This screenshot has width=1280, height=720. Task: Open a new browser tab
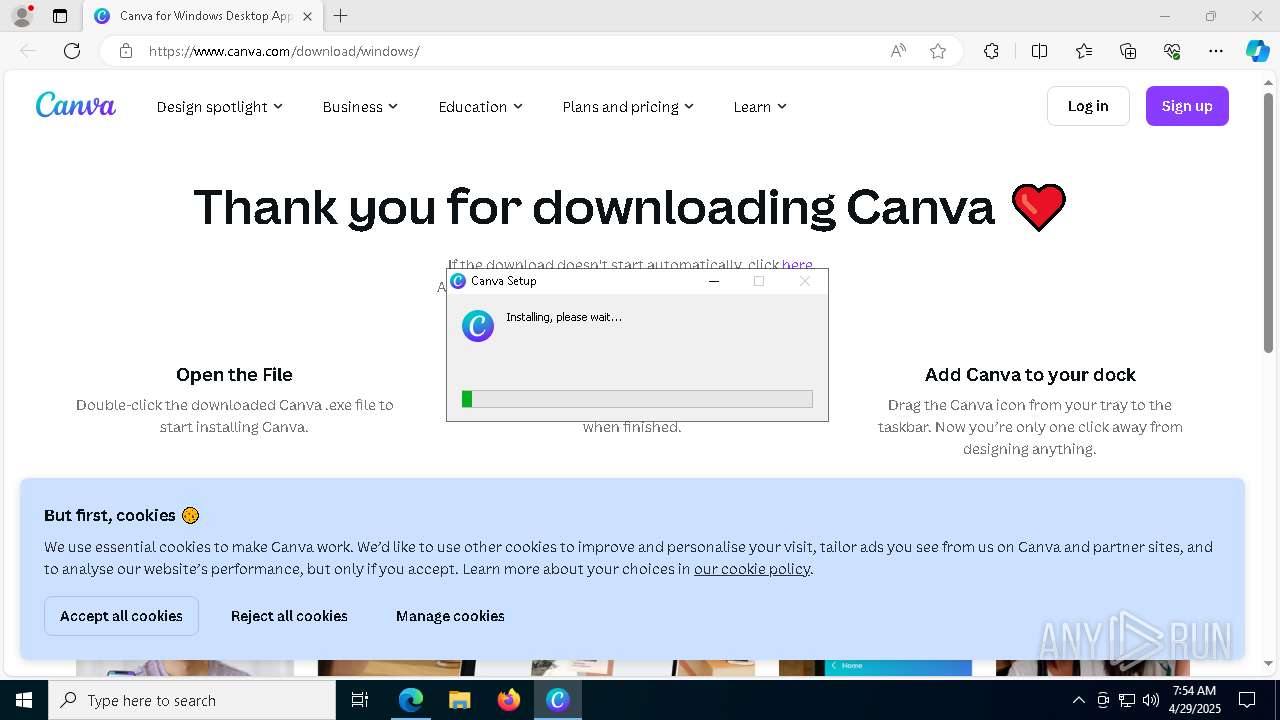pos(341,16)
